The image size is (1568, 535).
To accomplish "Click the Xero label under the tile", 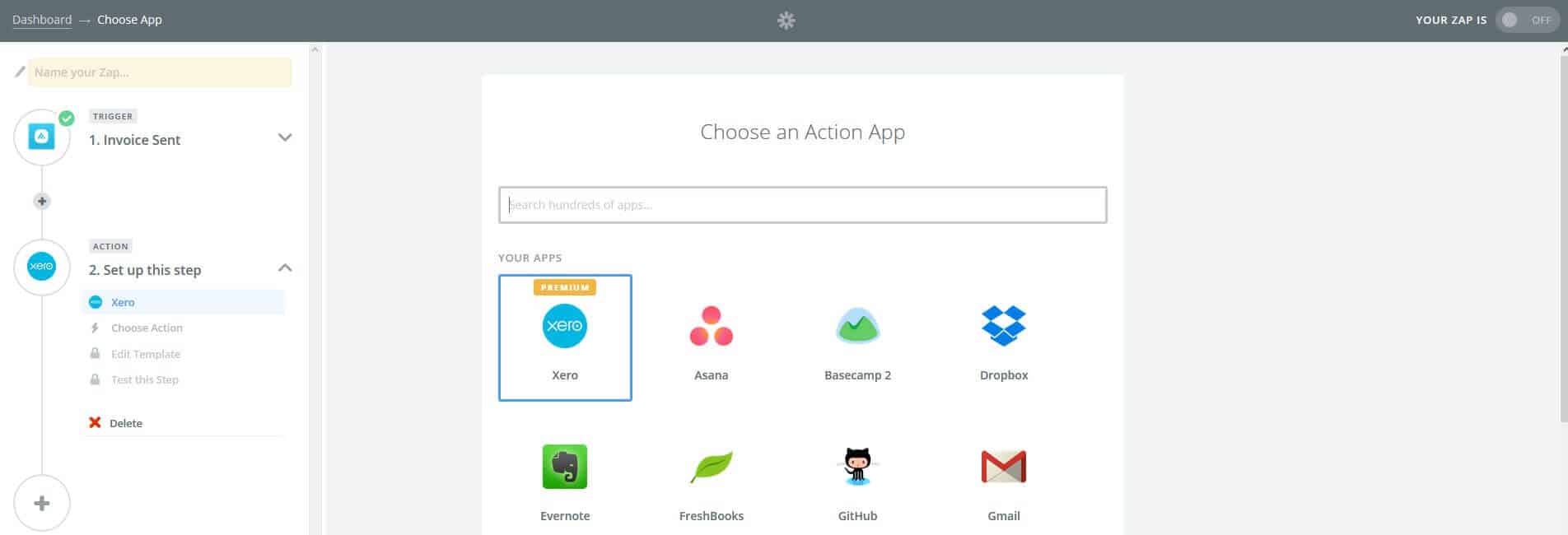I will 565,374.
